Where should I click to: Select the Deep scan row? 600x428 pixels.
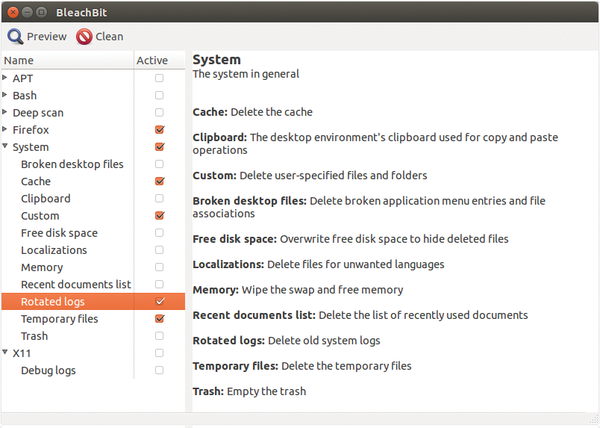pyautogui.click(x=93, y=112)
